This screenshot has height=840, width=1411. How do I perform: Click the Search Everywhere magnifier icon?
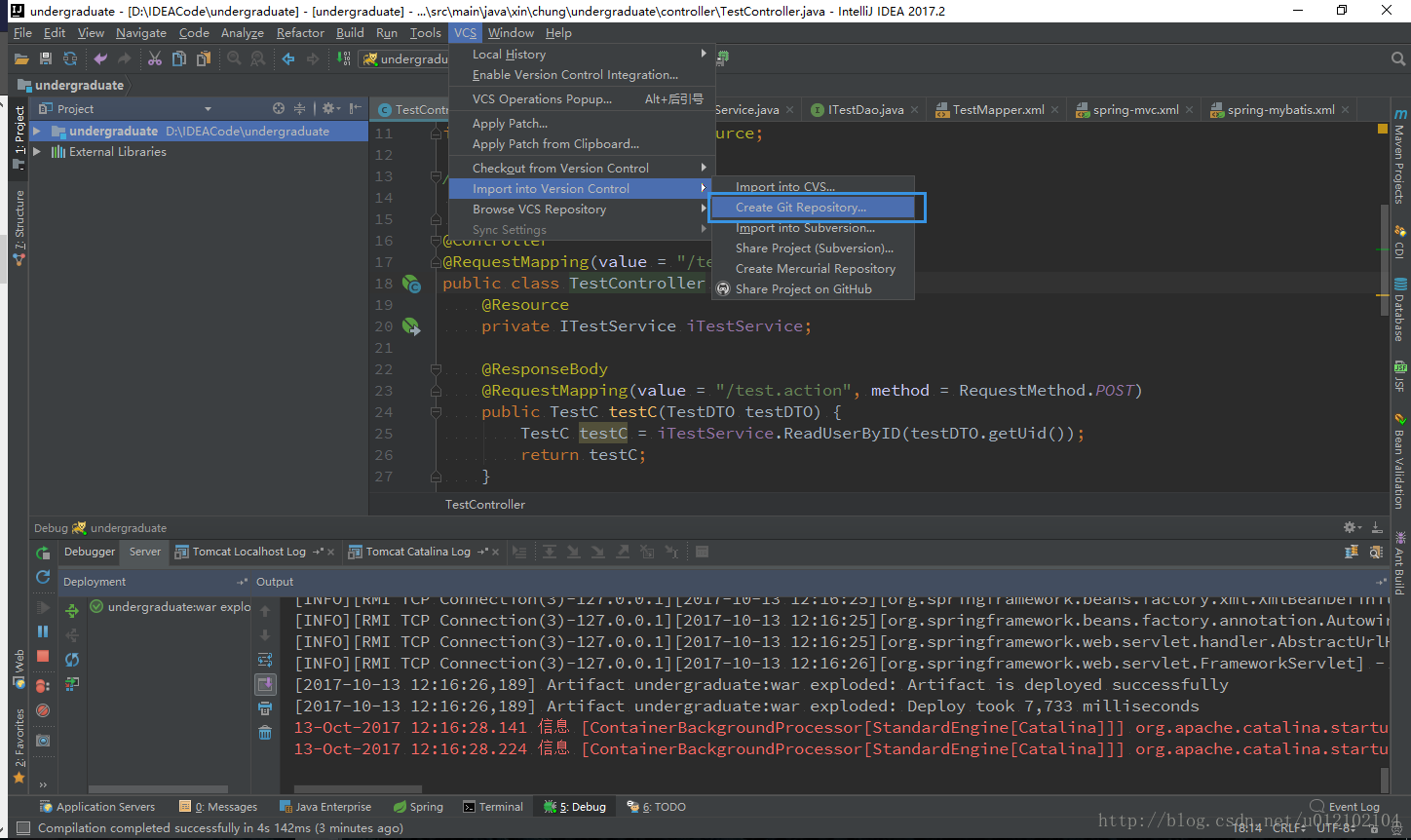1398,59
